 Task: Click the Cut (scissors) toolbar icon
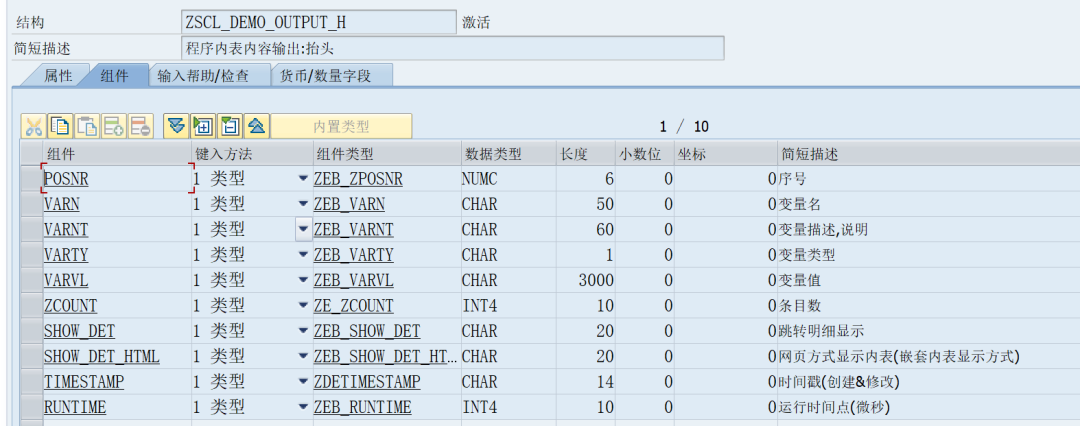pos(33,126)
